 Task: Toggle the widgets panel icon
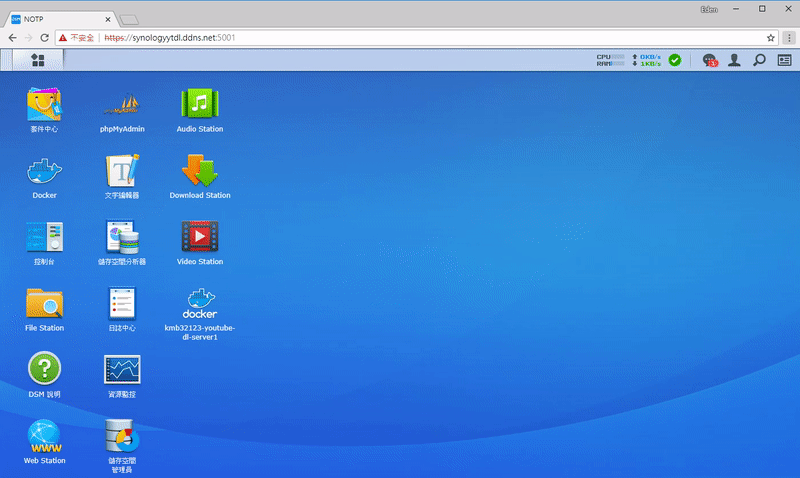tap(784, 60)
